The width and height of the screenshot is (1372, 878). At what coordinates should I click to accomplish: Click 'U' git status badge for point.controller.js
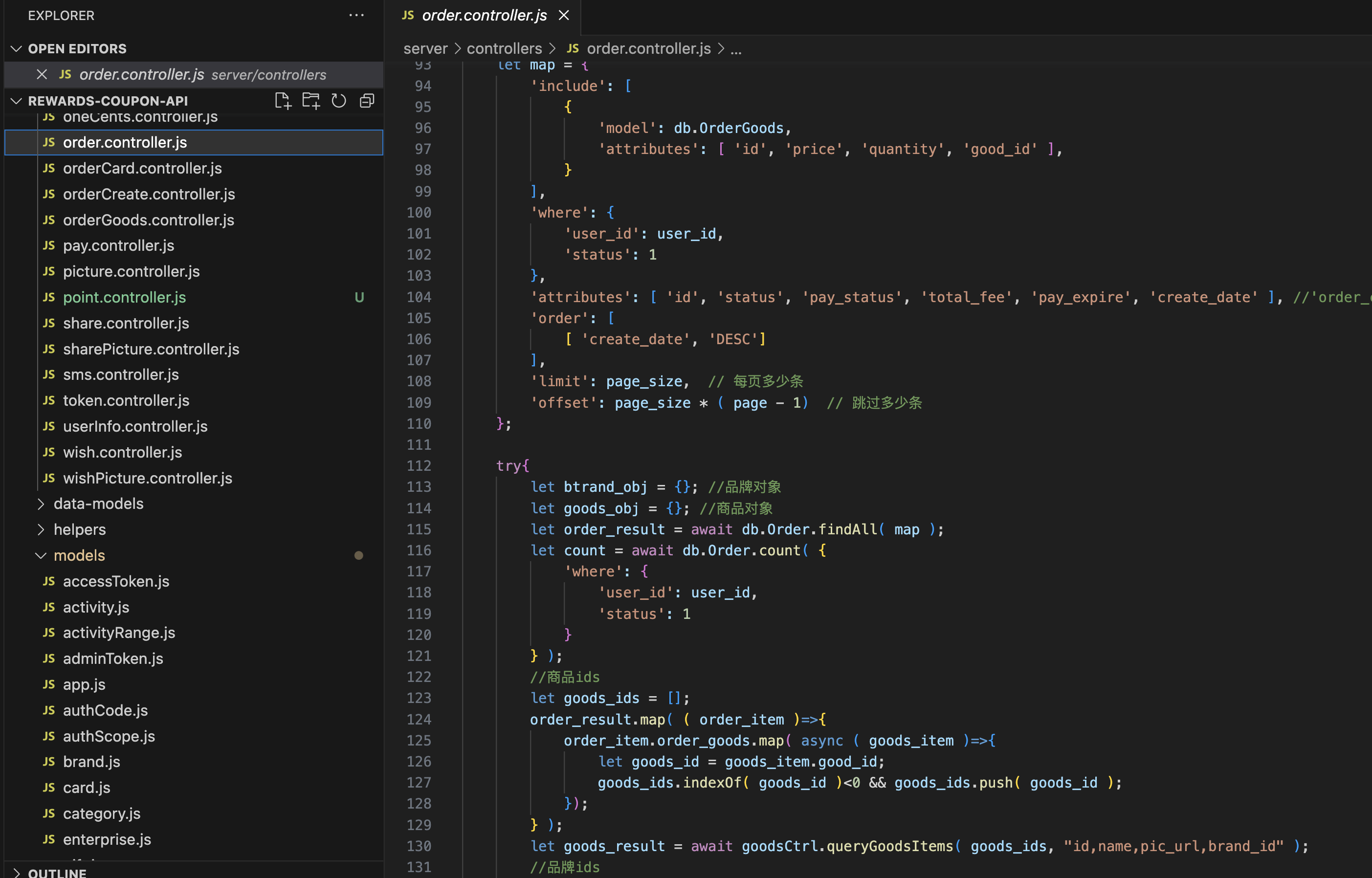coord(359,297)
